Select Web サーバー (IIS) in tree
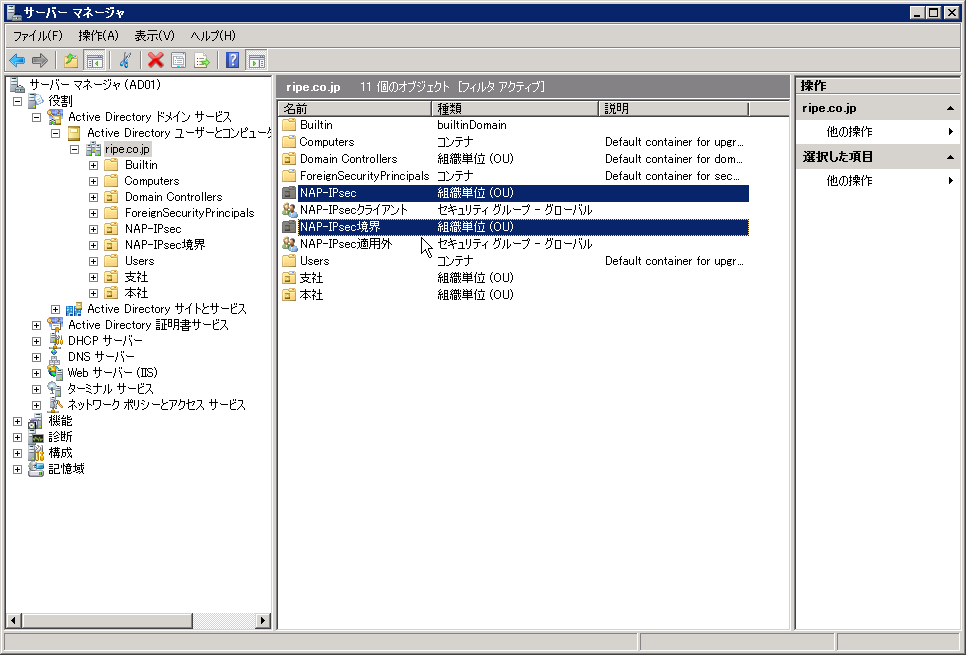Screen dimensions: 966x655 point(113,373)
